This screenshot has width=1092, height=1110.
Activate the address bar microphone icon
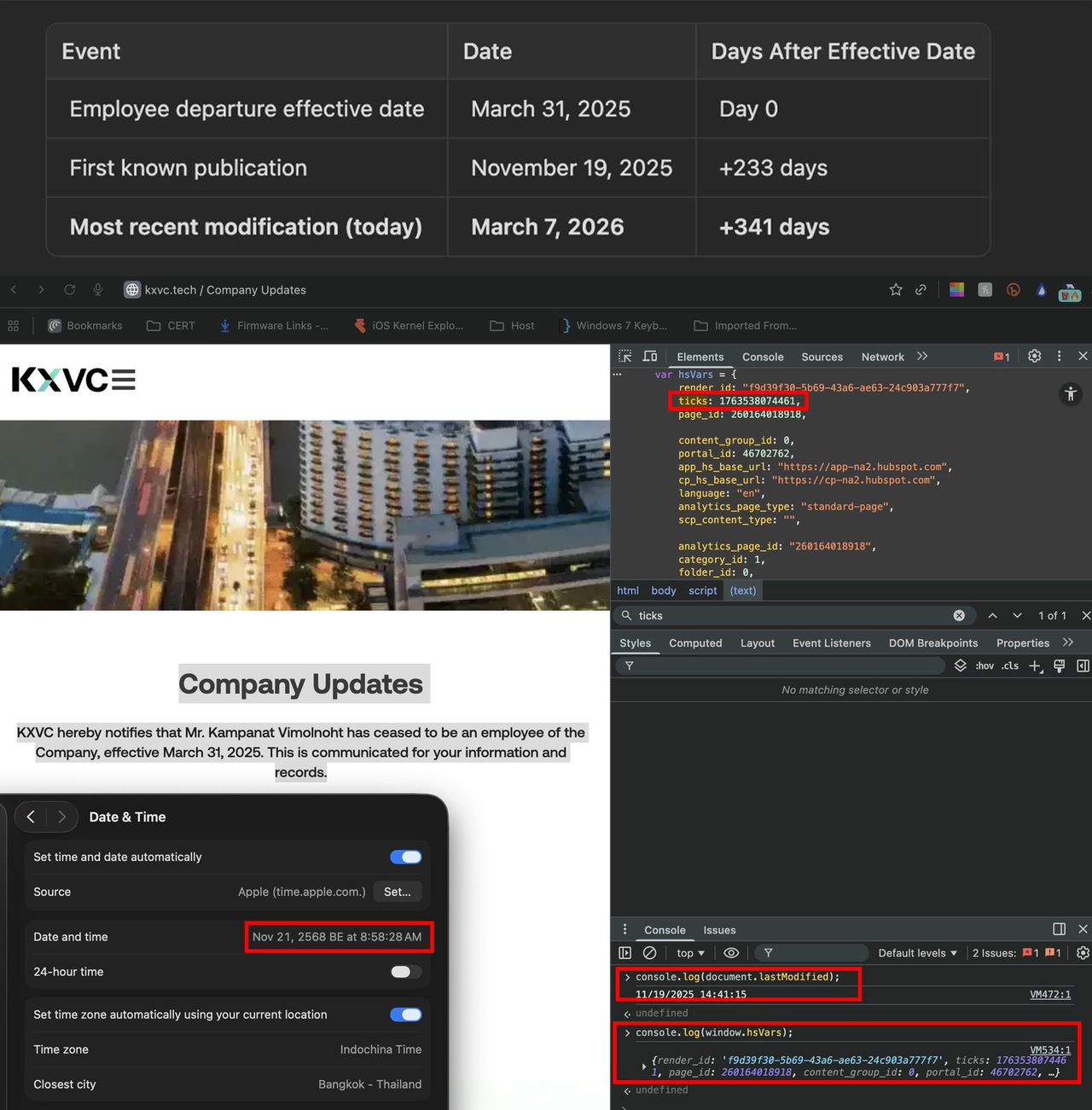click(x=98, y=290)
